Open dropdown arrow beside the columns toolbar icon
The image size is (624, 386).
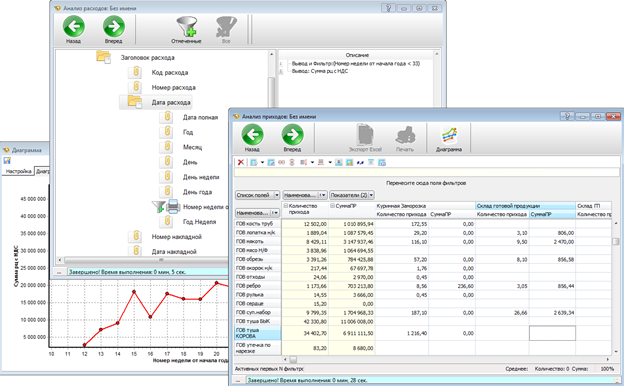click(312, 162)
